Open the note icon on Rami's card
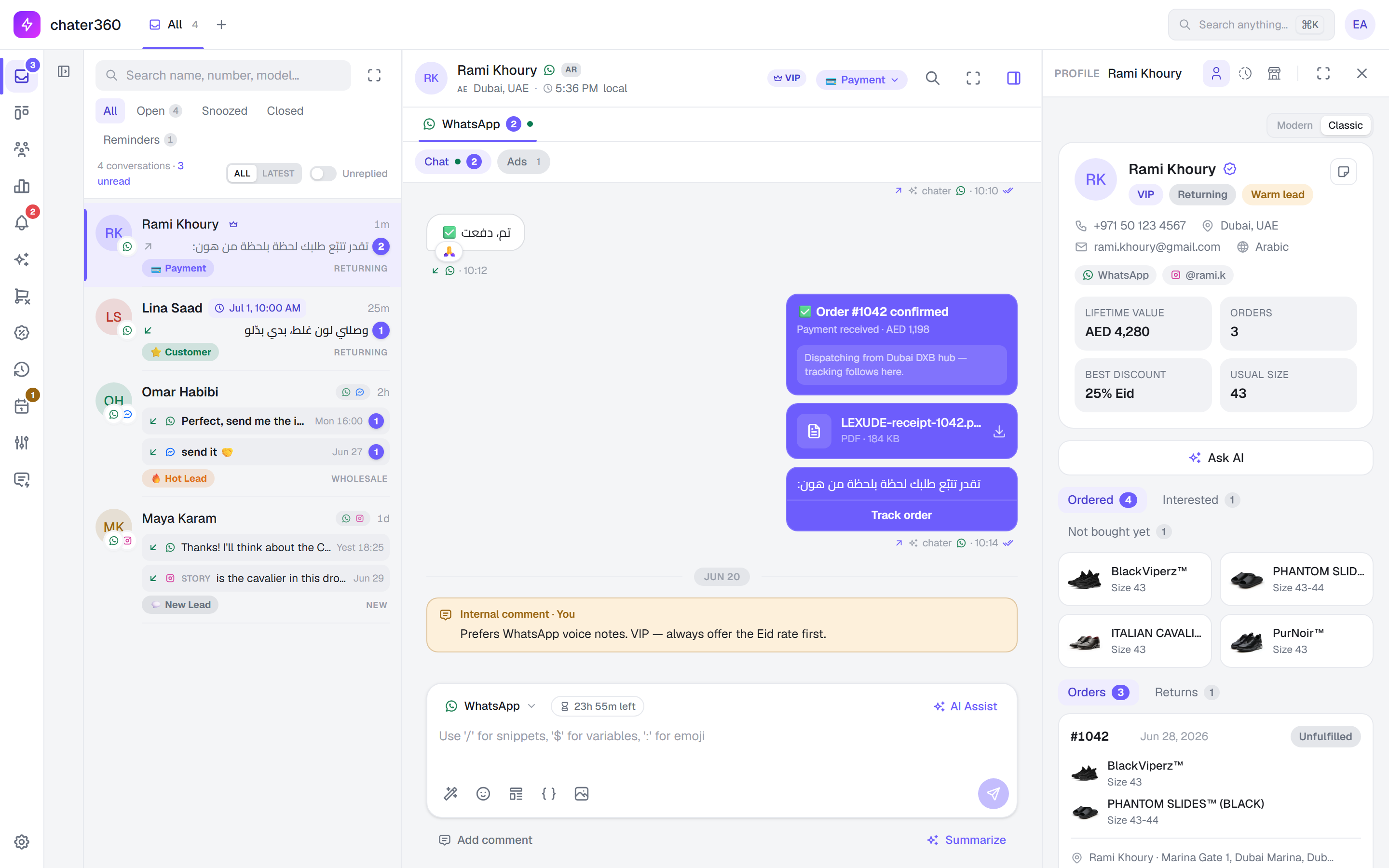The width and height of the screenshot is (1389, 868). click(x=1344, y=172)
